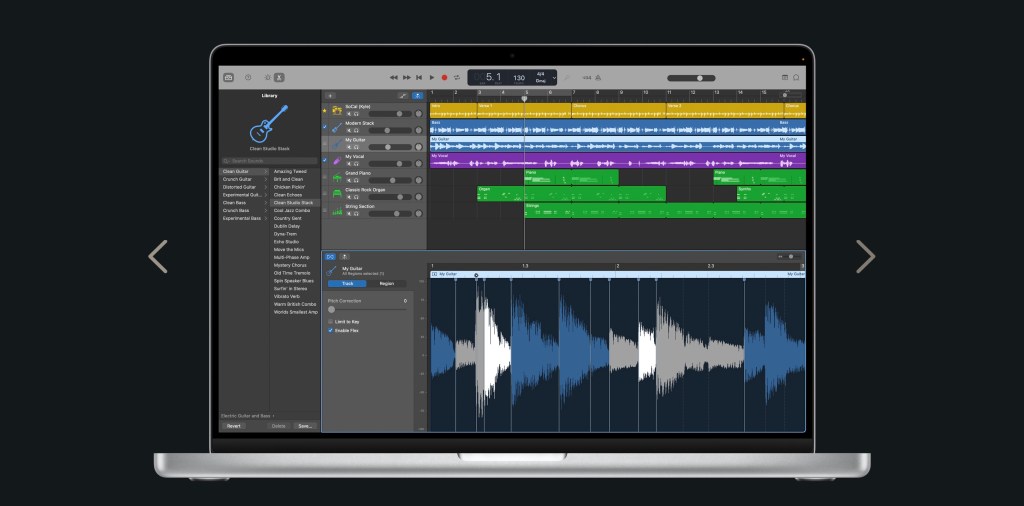This screenshot has width=1024, height=506.
Task: Enable the Limit to Key checkbox
Action: point(331,321)
